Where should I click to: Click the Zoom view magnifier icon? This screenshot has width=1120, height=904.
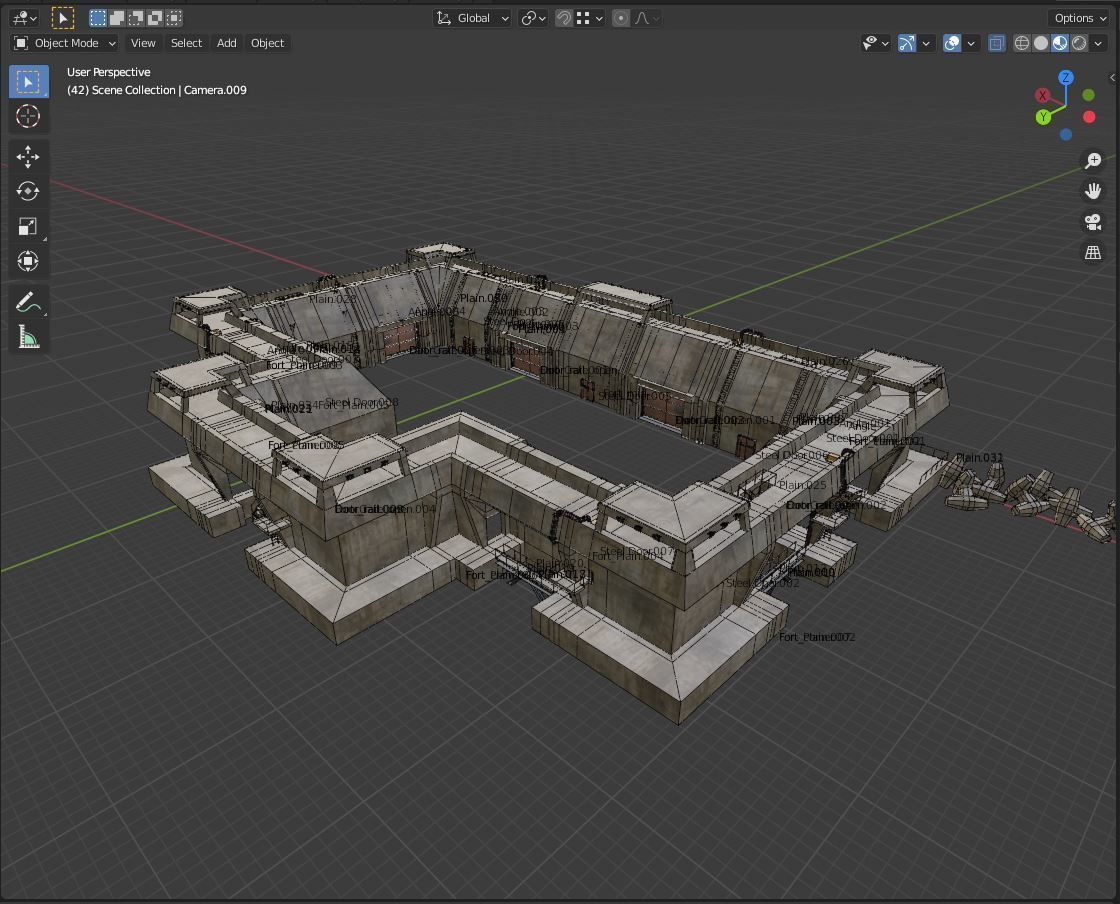pyautogui.click(x=1093, y=161)
